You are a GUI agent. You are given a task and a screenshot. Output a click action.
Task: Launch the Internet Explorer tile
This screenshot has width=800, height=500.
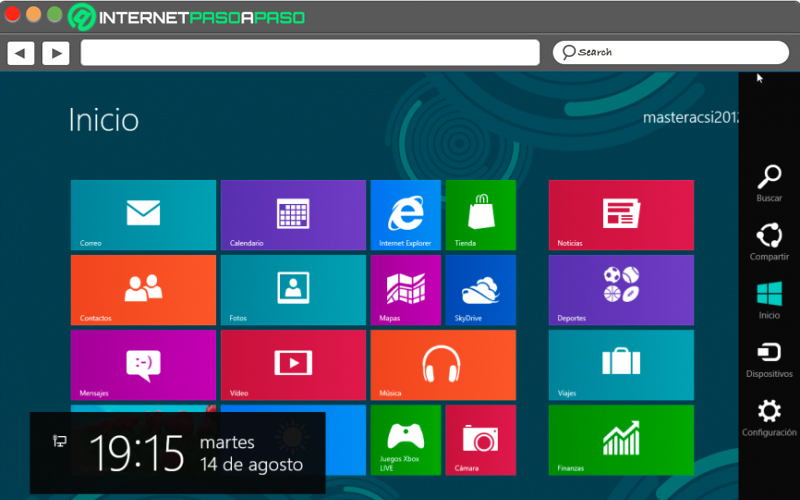(406, 215)
